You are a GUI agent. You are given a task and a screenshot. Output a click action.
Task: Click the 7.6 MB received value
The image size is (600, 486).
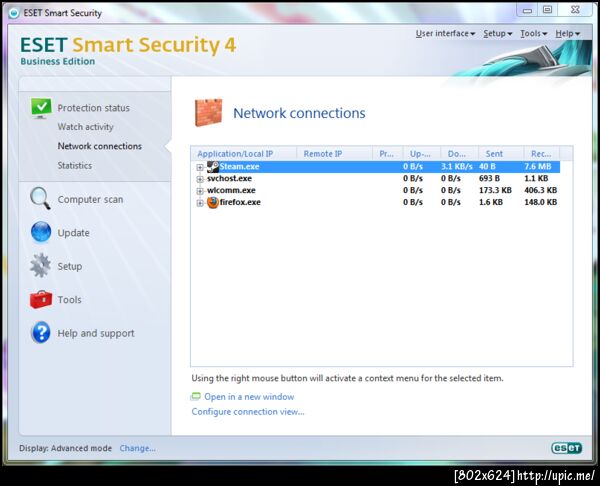tap(538, 166)
